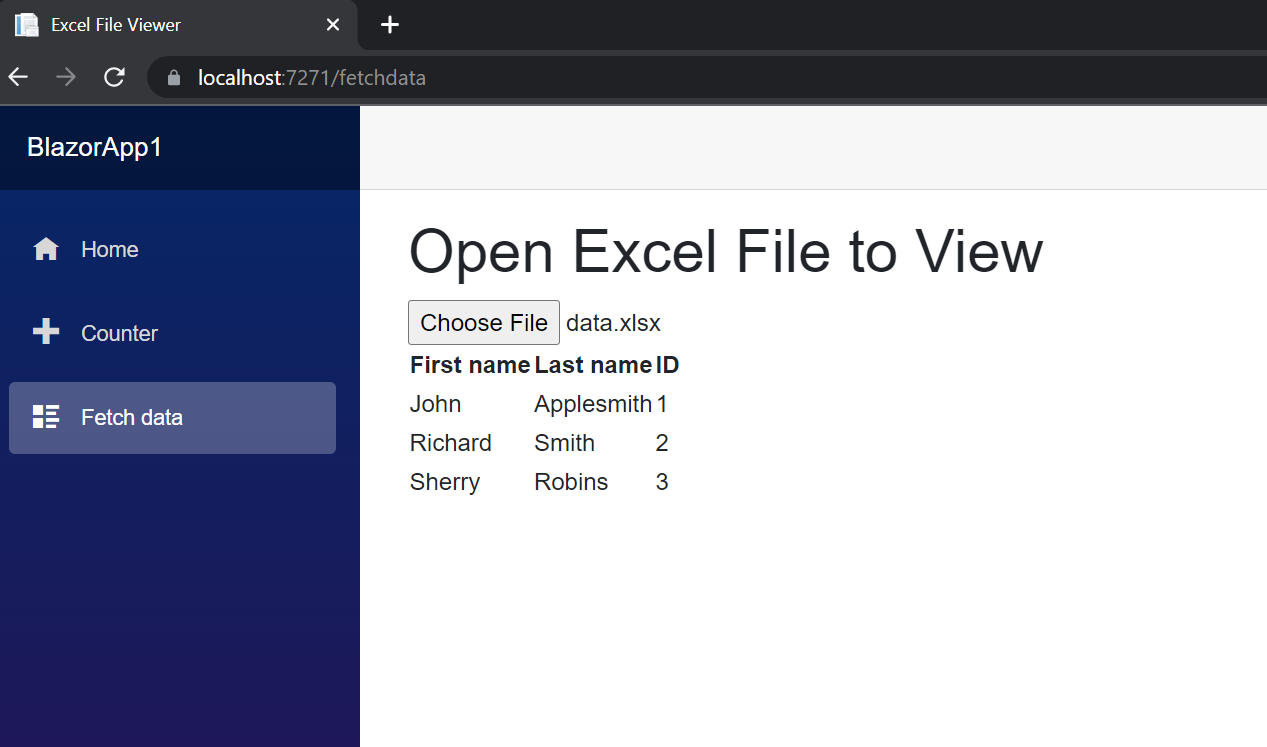
Task: Select the grid icon beside Fetch data
Action: coord(46,417)
